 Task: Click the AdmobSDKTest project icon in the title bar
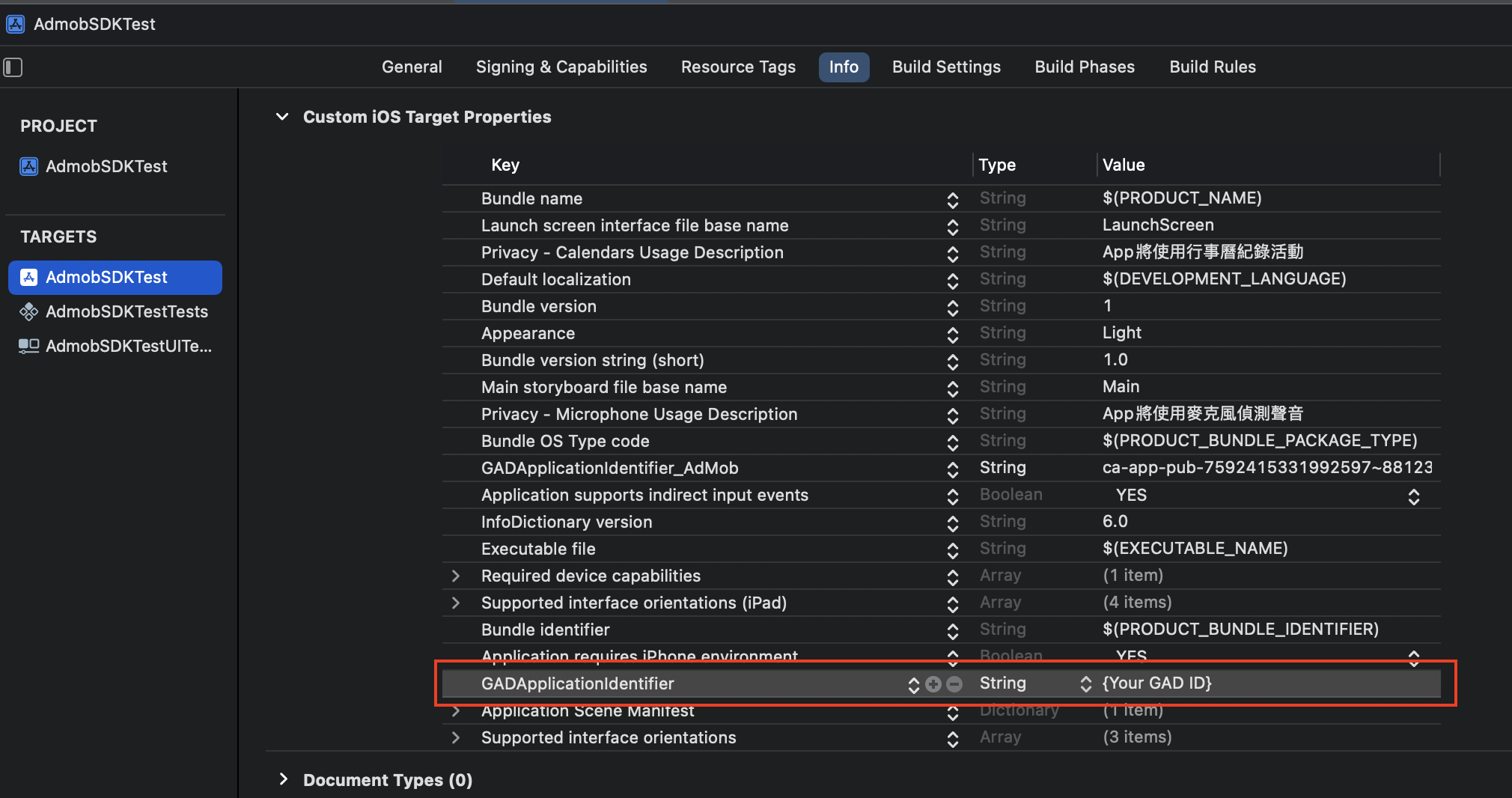point(16,24)
